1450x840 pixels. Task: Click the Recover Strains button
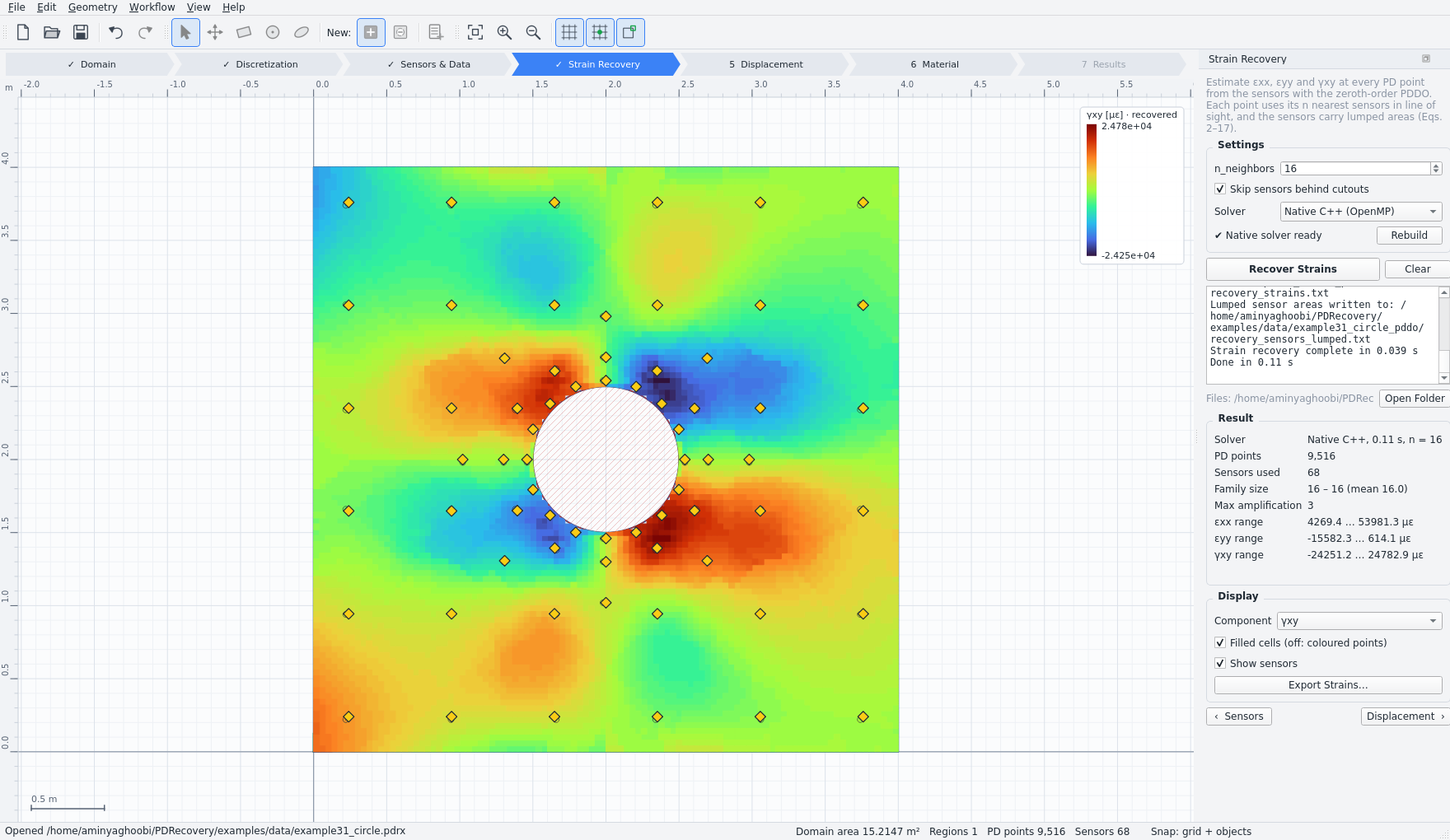pos(1293,269)
